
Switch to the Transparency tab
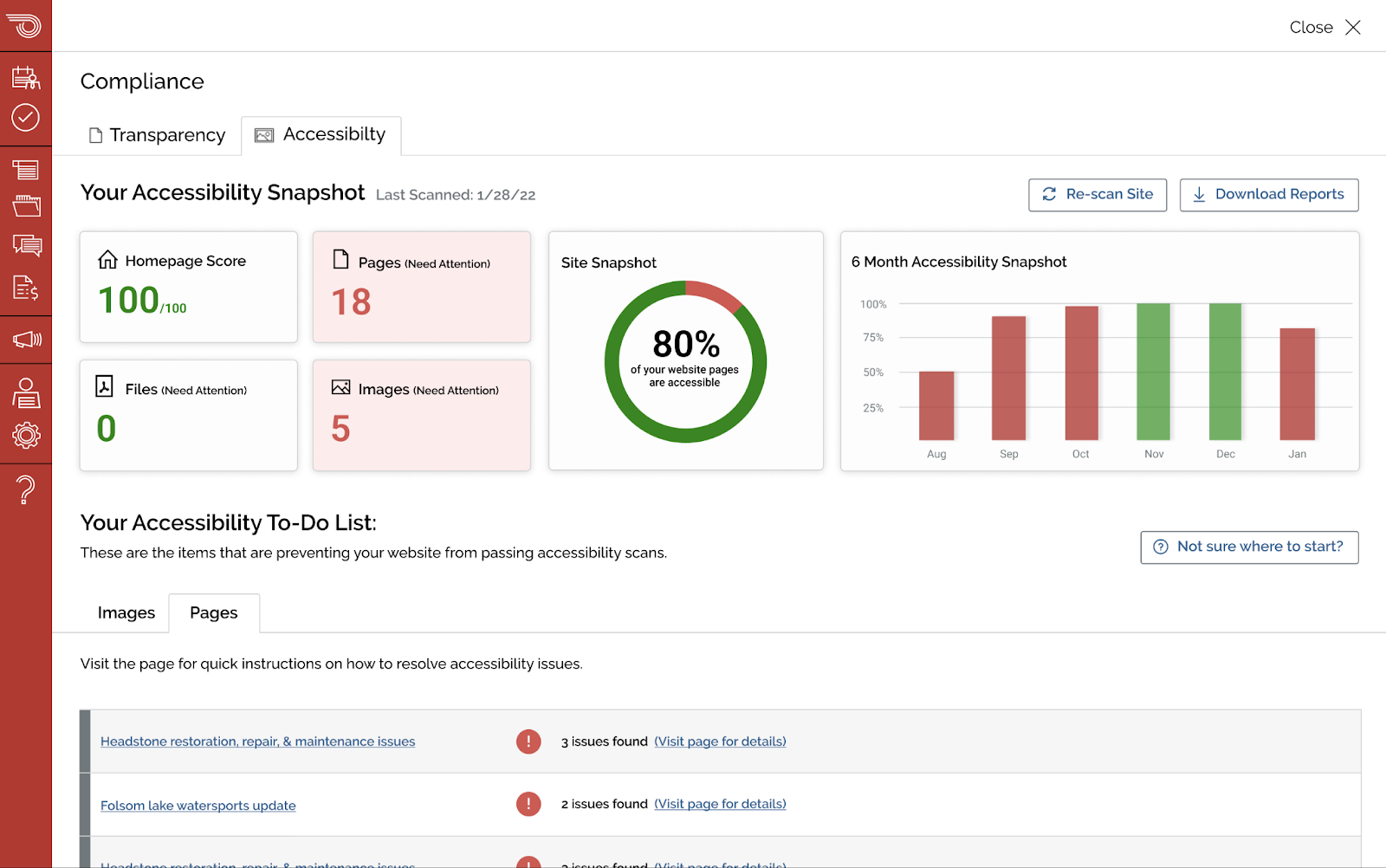158,135
